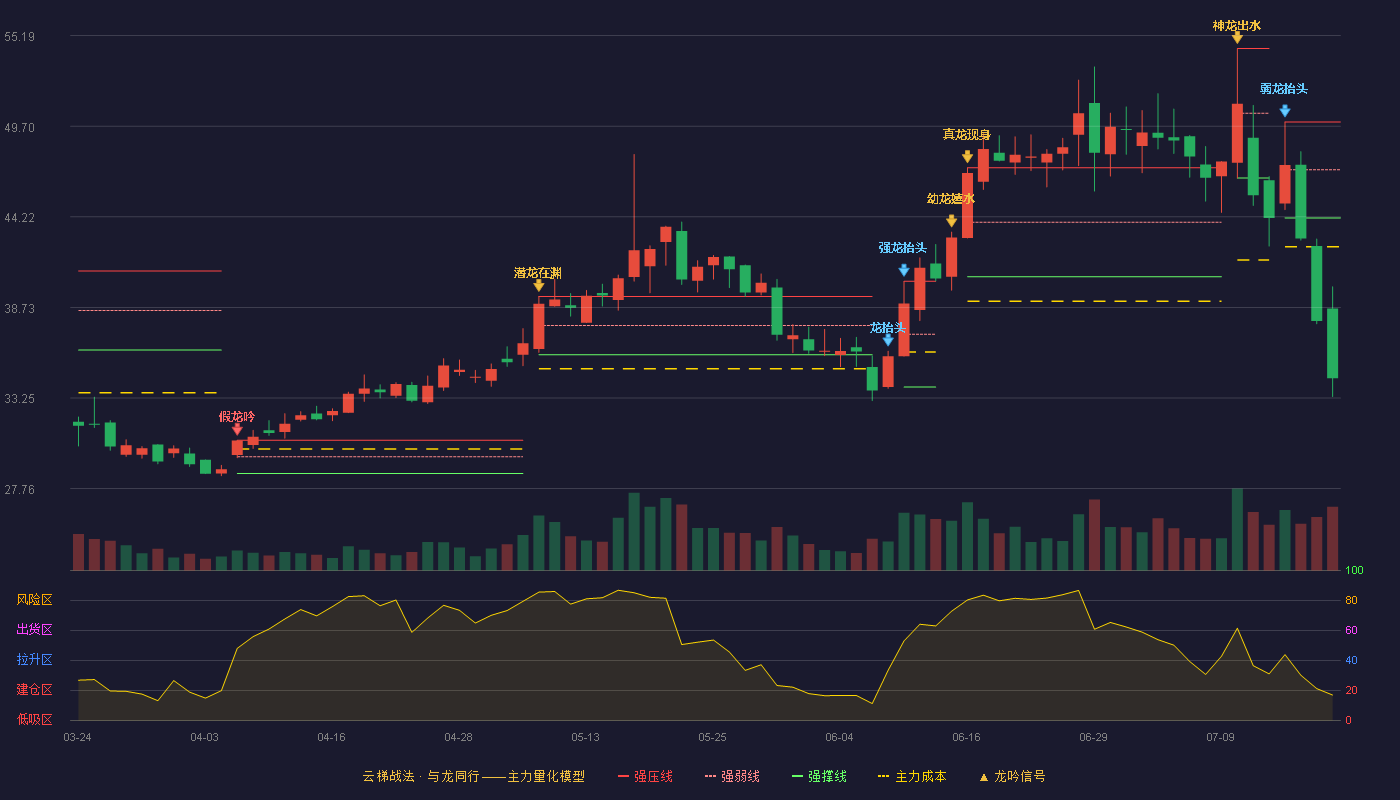Select the 建仓区 zone label
1400x800 pixels.
pyautogui.click(x=34, y=690)
